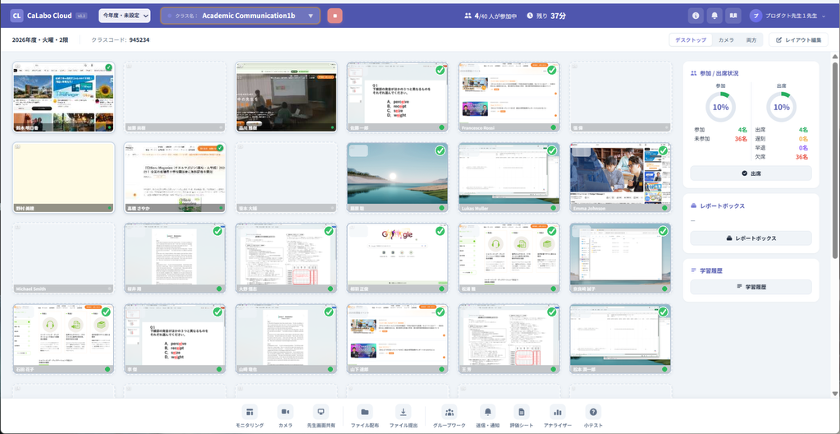Open the モニタリング monitoring tool
The height and width of the screenshot is (434, 840).
[250, 412]
